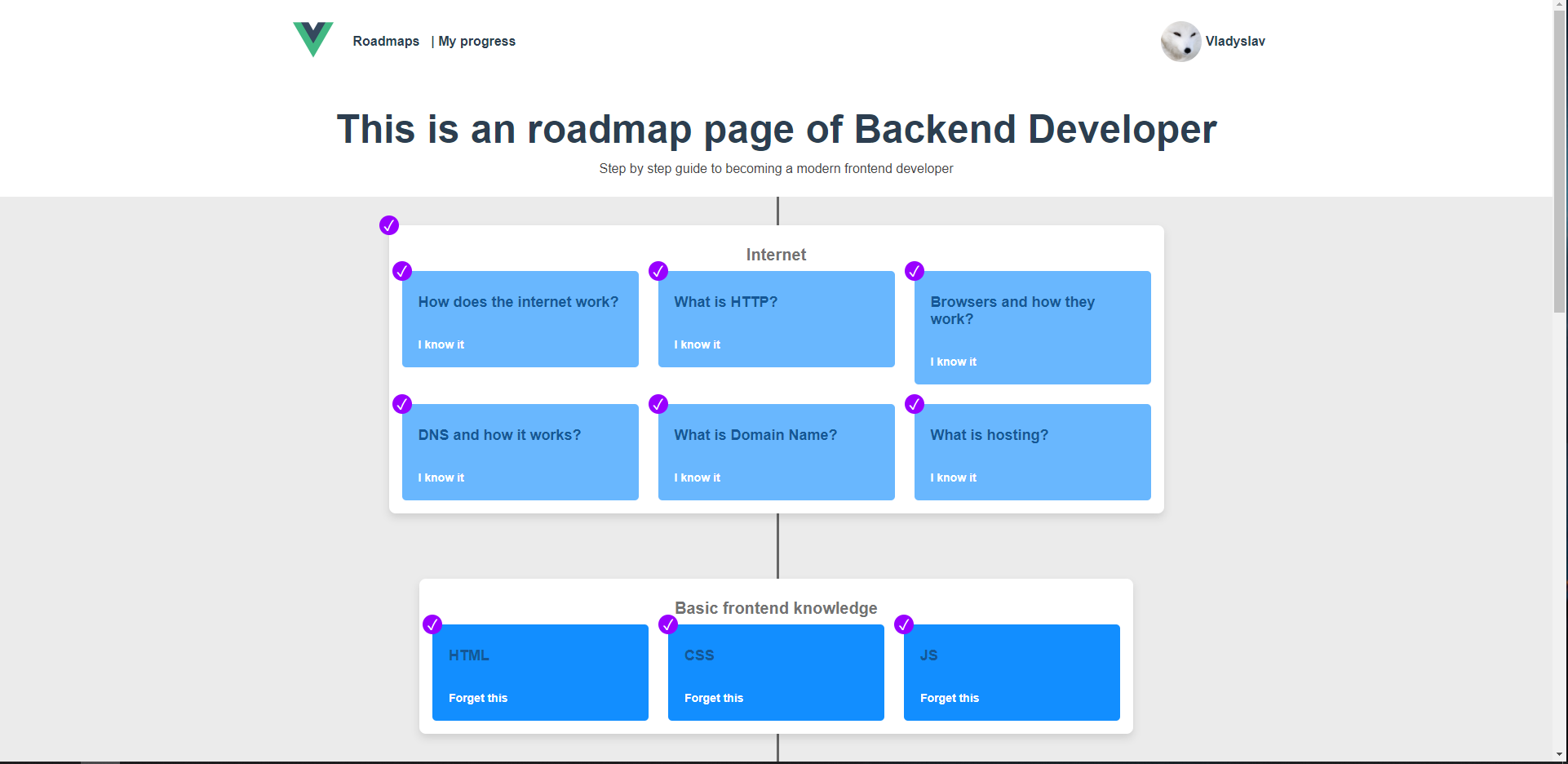Click 'I know it' on 'How does the internet work?'
Viewport: 1568px width, 764px height.
tap(441, 344)
